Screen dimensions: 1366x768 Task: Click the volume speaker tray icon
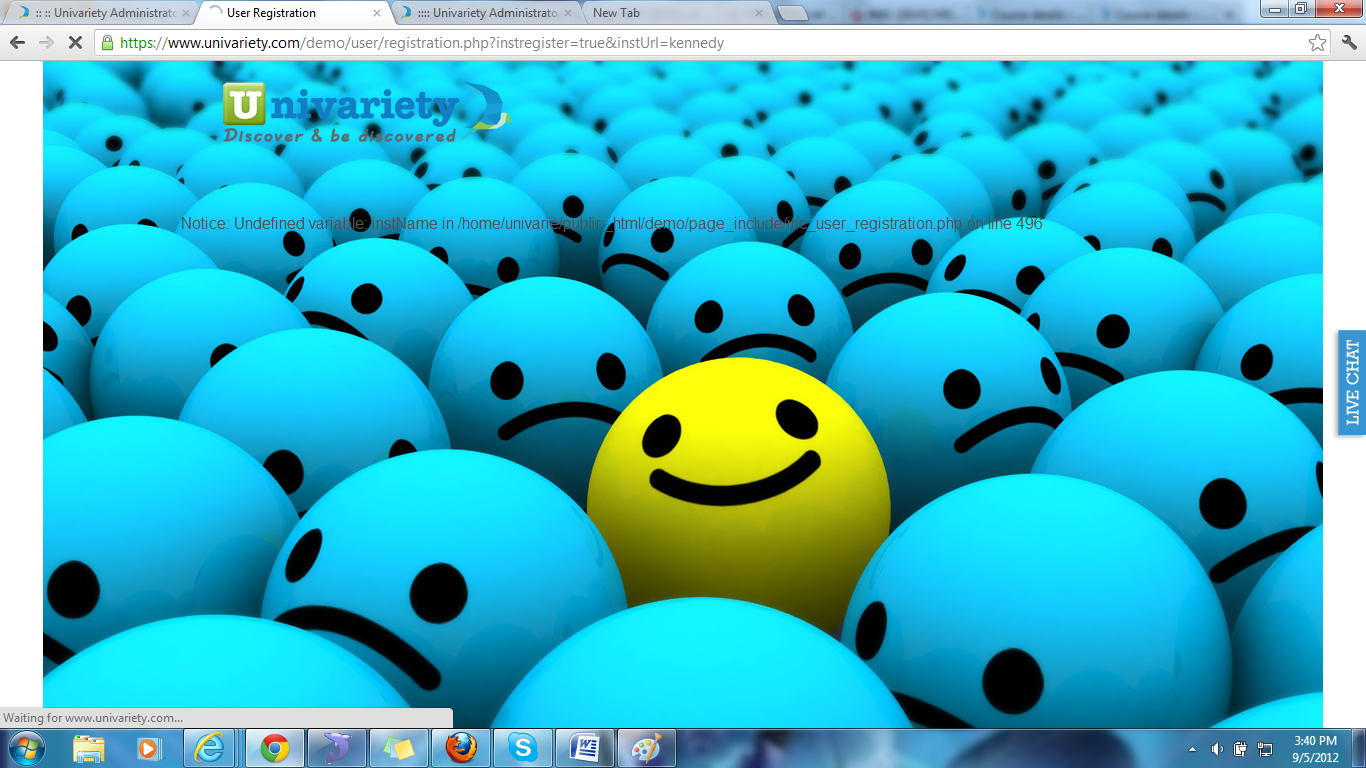[x=1217, y=749]
